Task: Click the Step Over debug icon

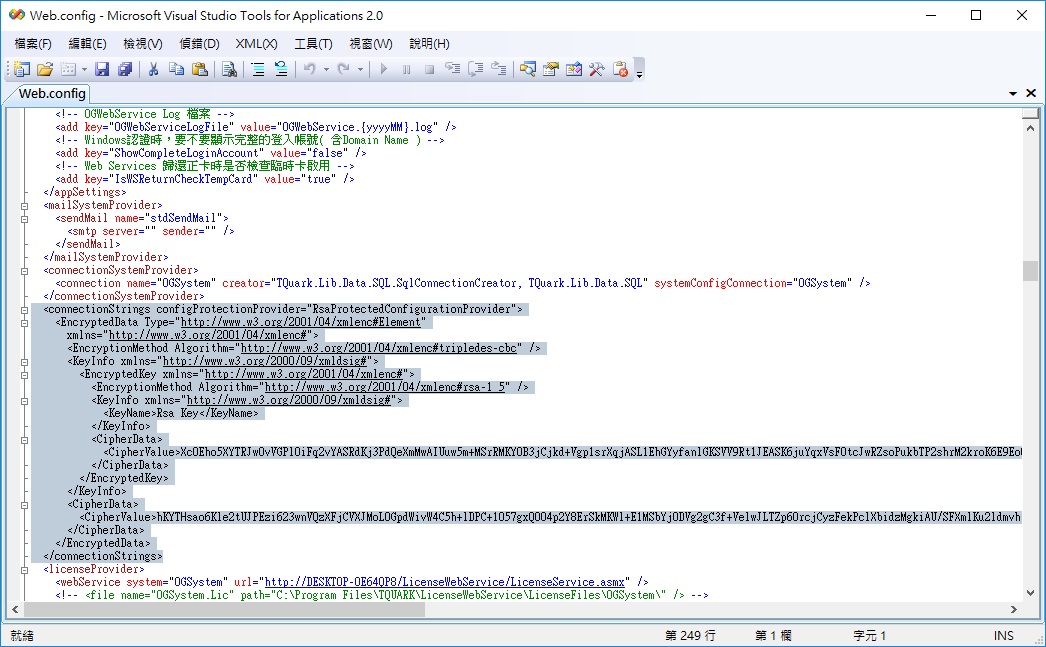Action: click(476, 69)
